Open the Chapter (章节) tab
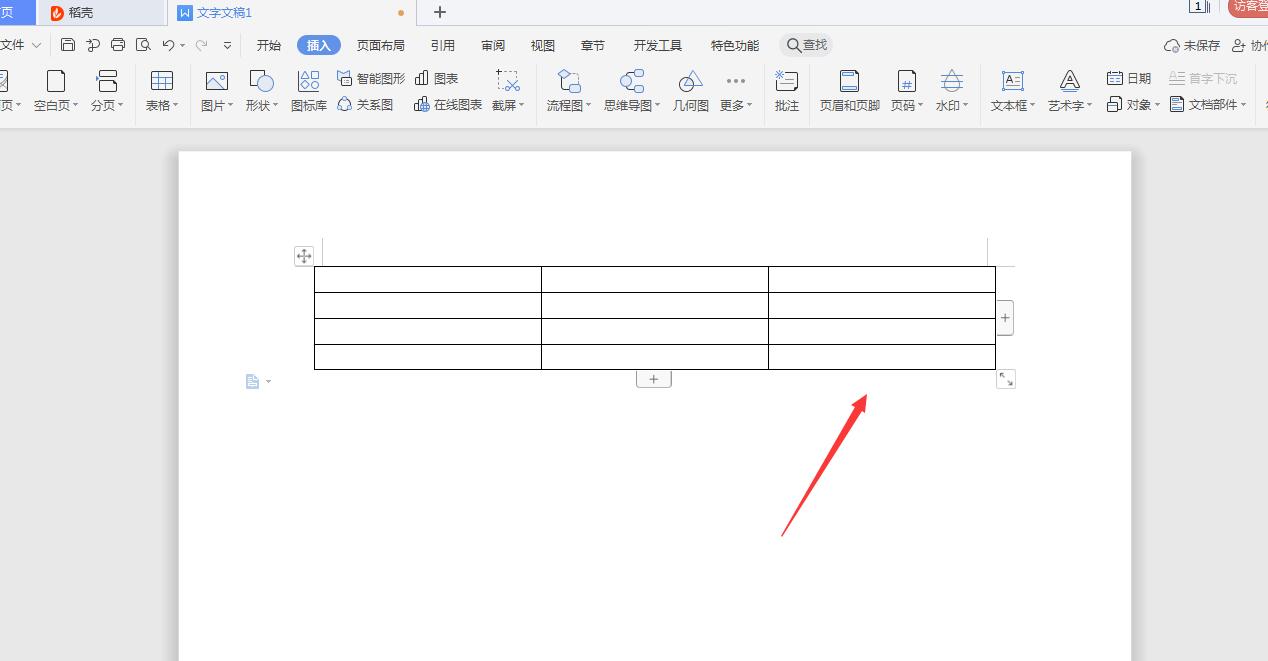This screenshot has width=1268, height=661. (593, 45)
